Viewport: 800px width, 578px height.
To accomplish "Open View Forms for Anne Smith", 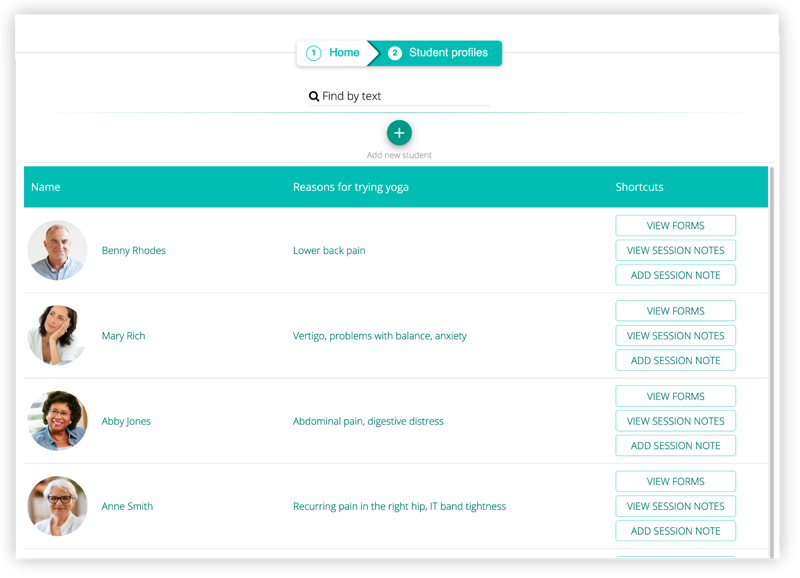I will click(x=675, y=481).
